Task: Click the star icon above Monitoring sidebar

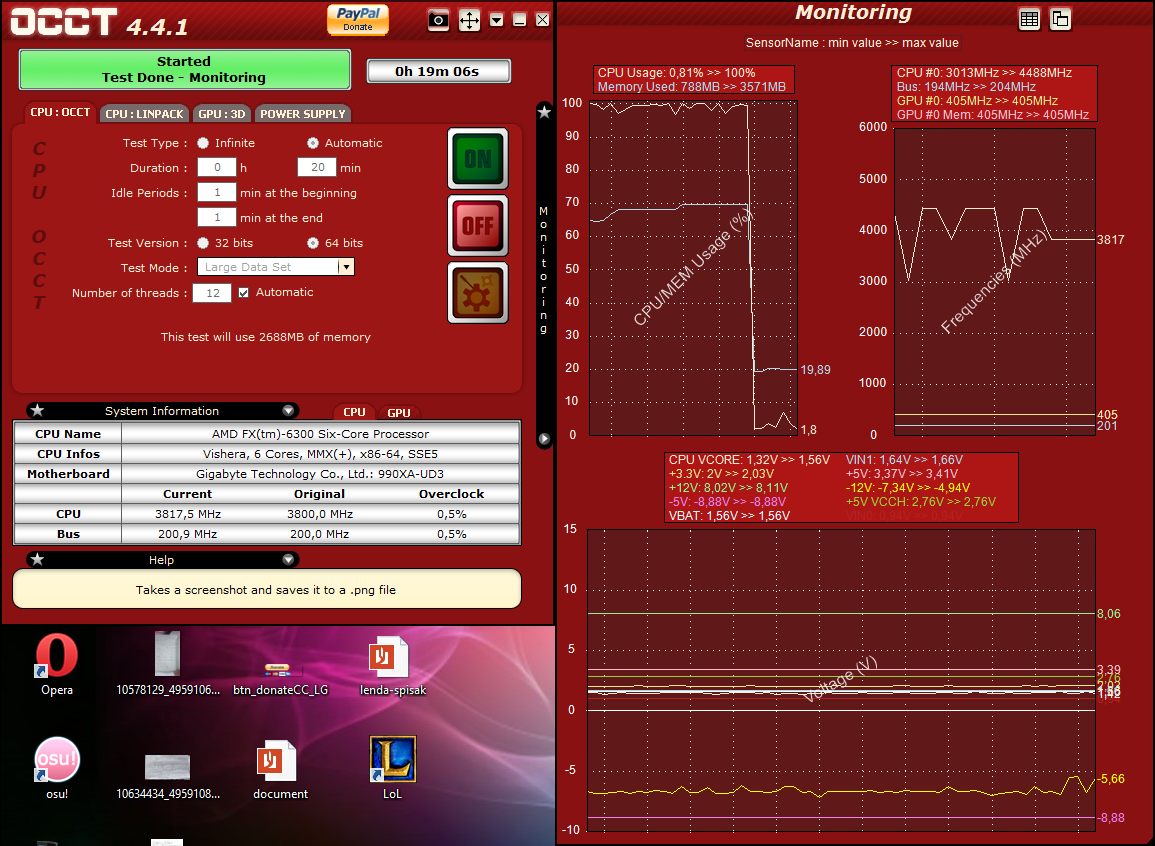Action: [x=544, y=112]
